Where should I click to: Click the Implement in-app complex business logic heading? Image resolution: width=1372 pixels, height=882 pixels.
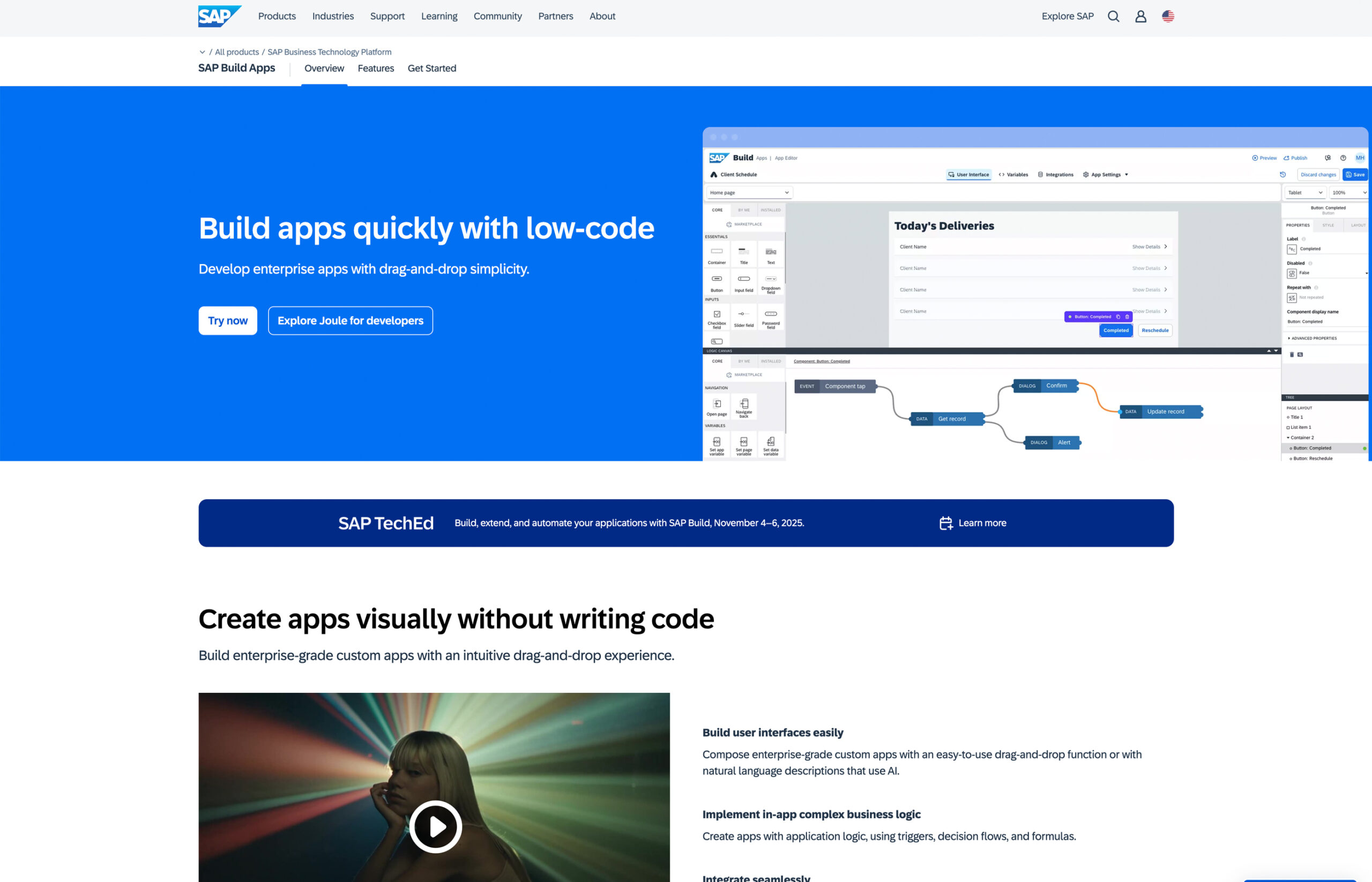click(811, 814)
